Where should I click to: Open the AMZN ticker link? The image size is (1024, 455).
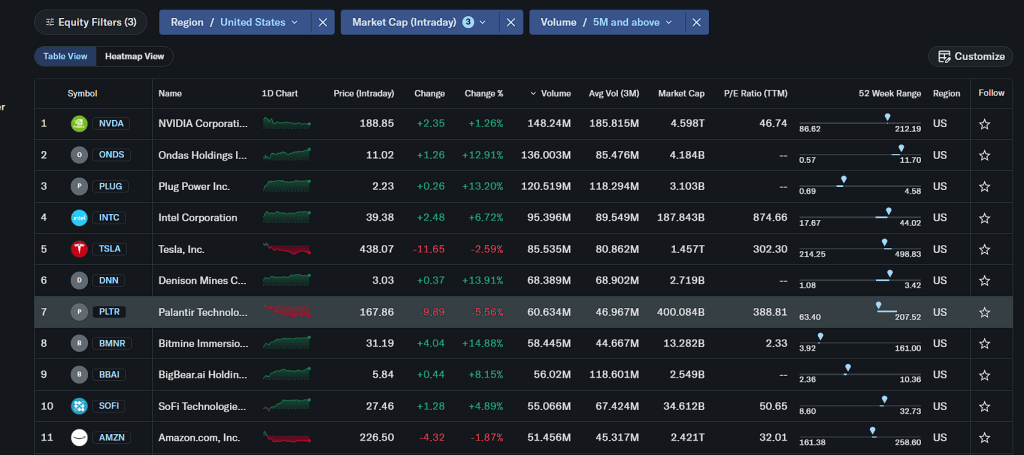(111, 437)
